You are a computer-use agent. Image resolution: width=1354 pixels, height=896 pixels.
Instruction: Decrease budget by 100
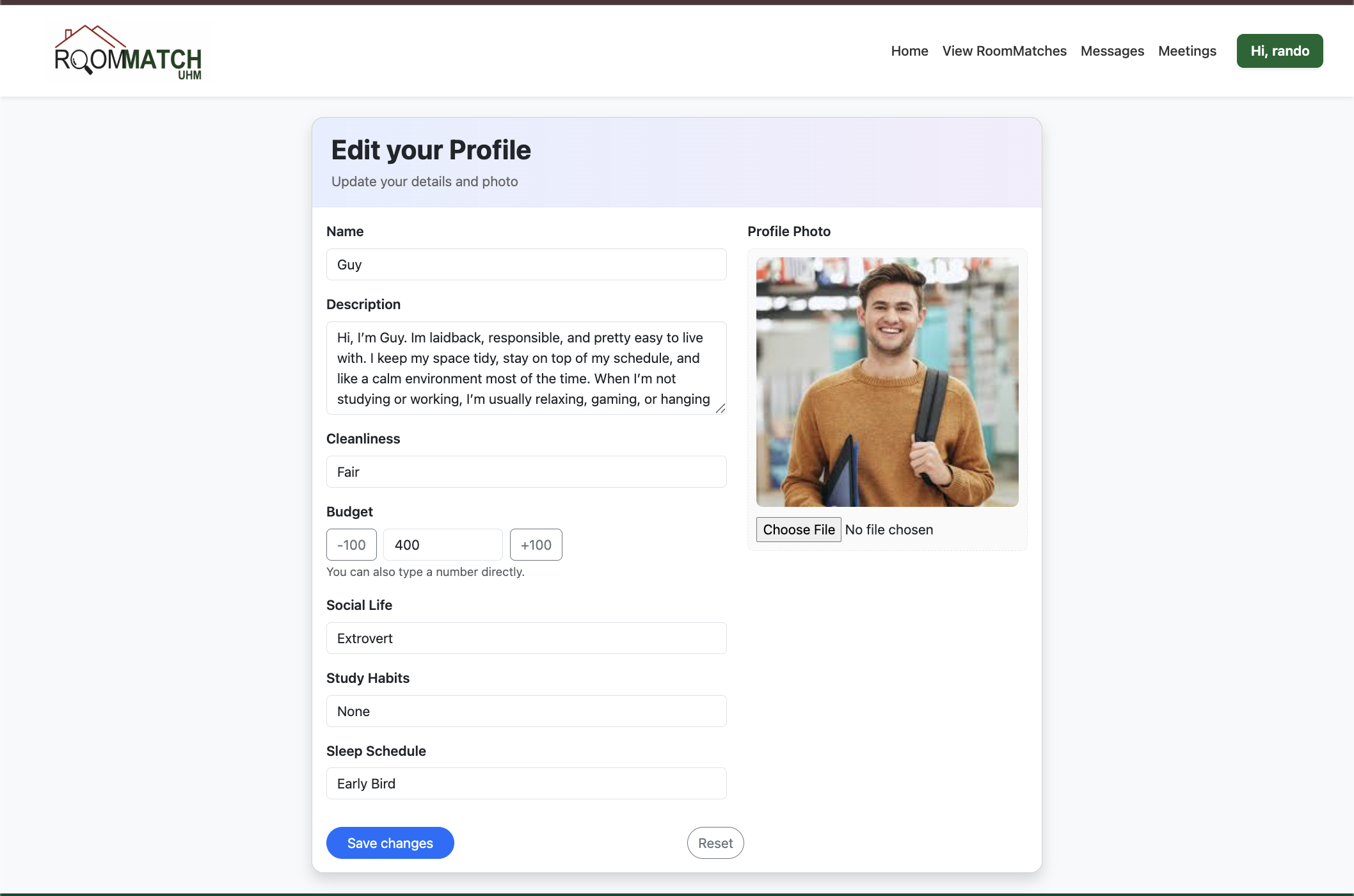click(x=351, y=545)
